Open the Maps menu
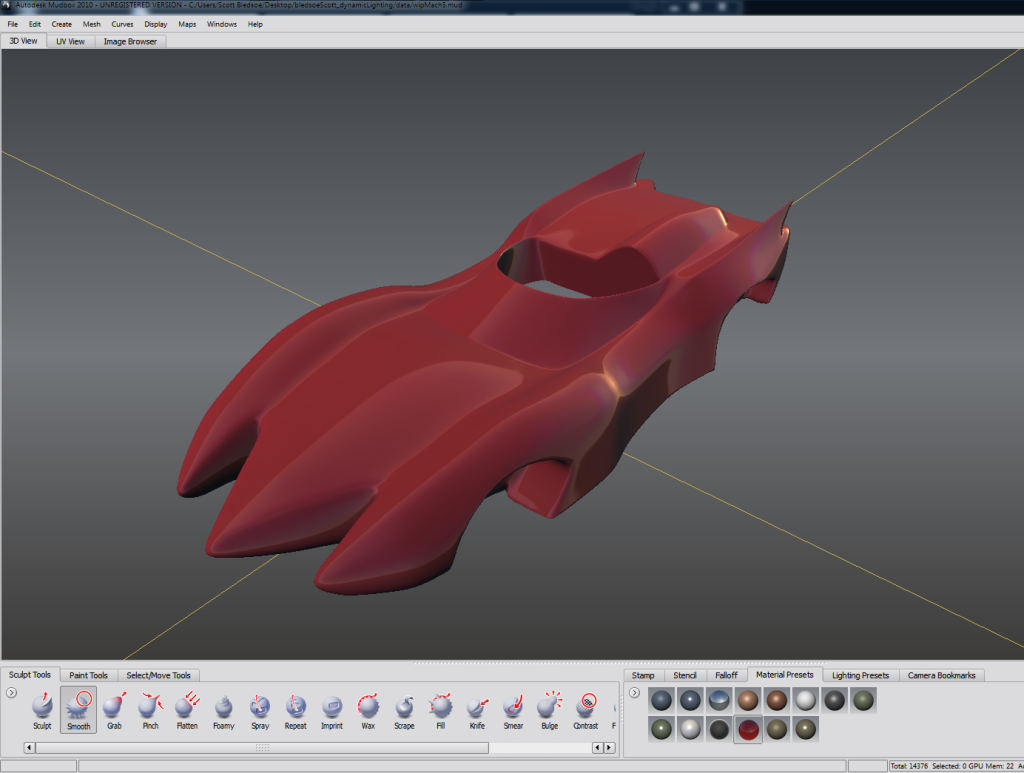The width and height of the screenshot is (1024, 773). [x=186, y=24]
